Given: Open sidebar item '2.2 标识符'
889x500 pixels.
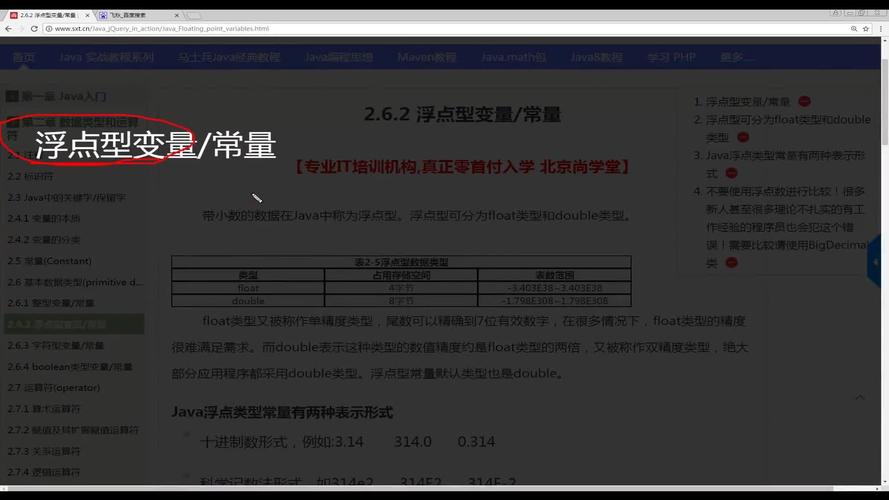Looking at the screenshot, I should point(30,176).
